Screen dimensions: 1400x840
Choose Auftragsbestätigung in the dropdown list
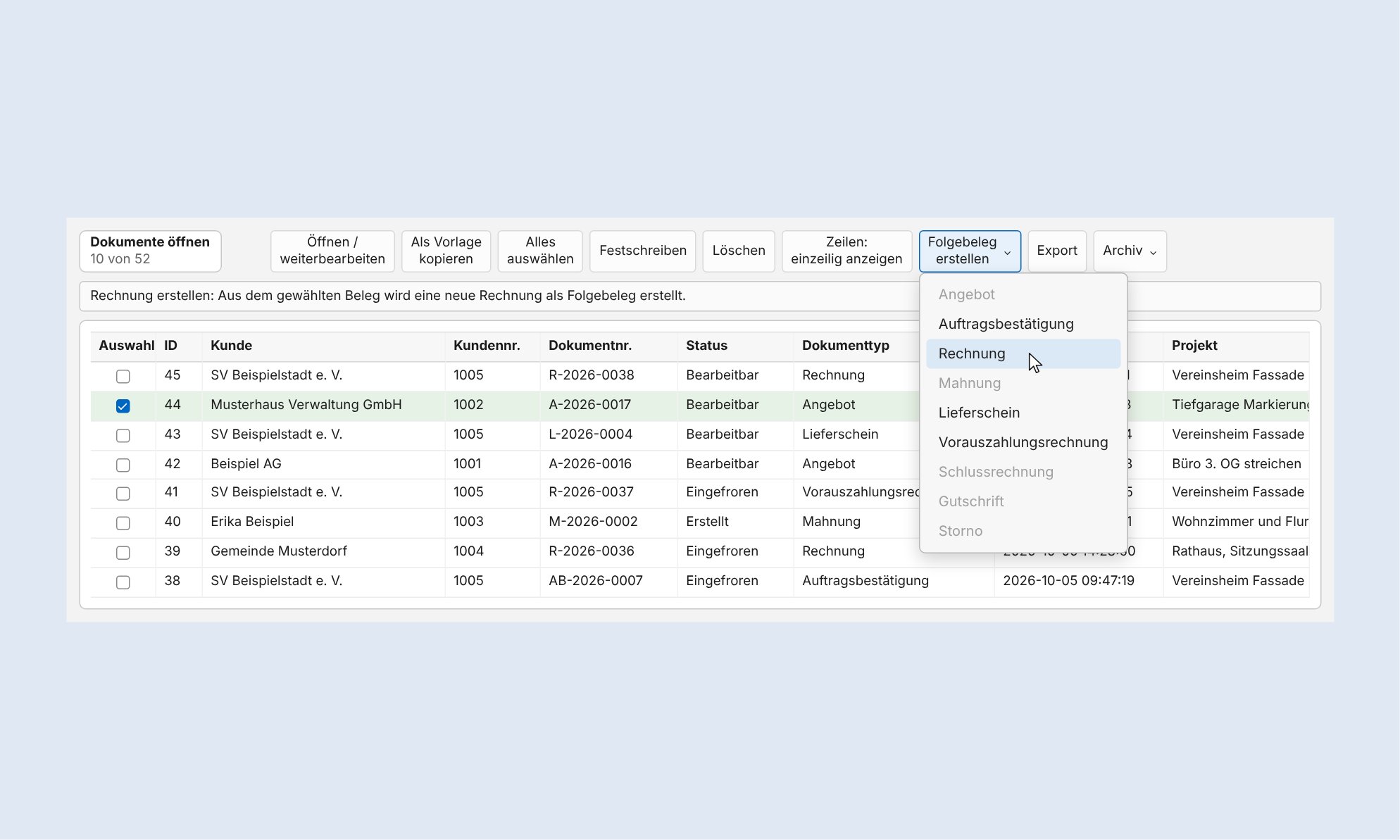[x=1023, y=324]
